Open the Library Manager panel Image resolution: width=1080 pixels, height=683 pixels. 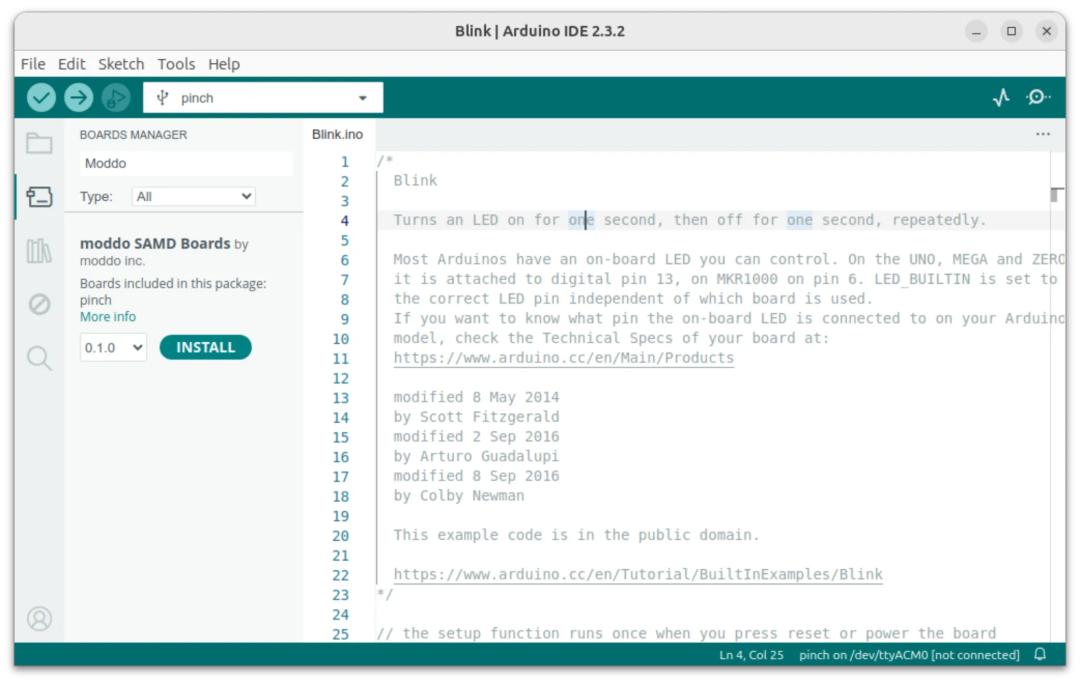click(39, 251)
